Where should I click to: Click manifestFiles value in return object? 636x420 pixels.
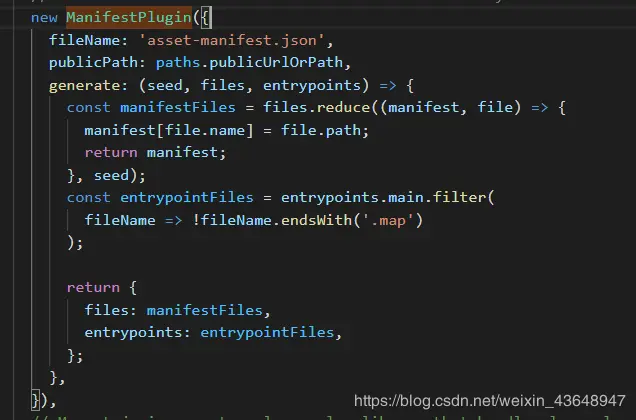(204, 310)
